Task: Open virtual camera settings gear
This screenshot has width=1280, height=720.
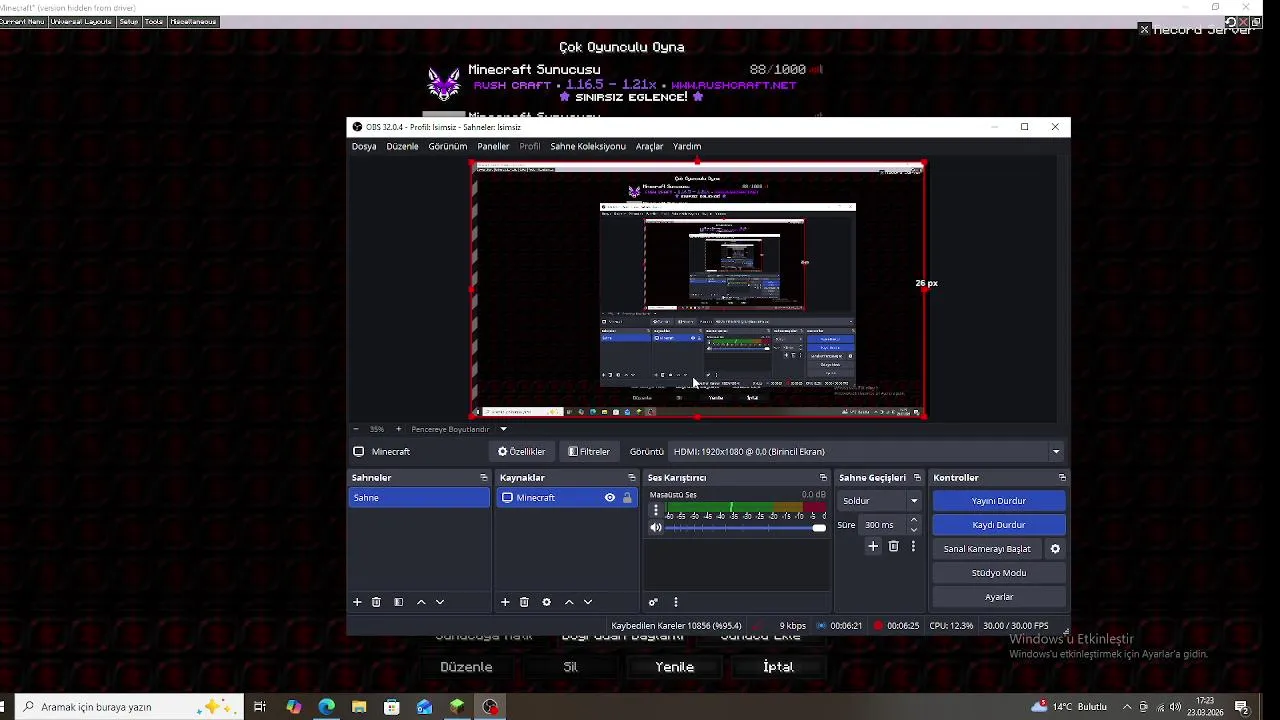Action: [x=1055, y=549]
